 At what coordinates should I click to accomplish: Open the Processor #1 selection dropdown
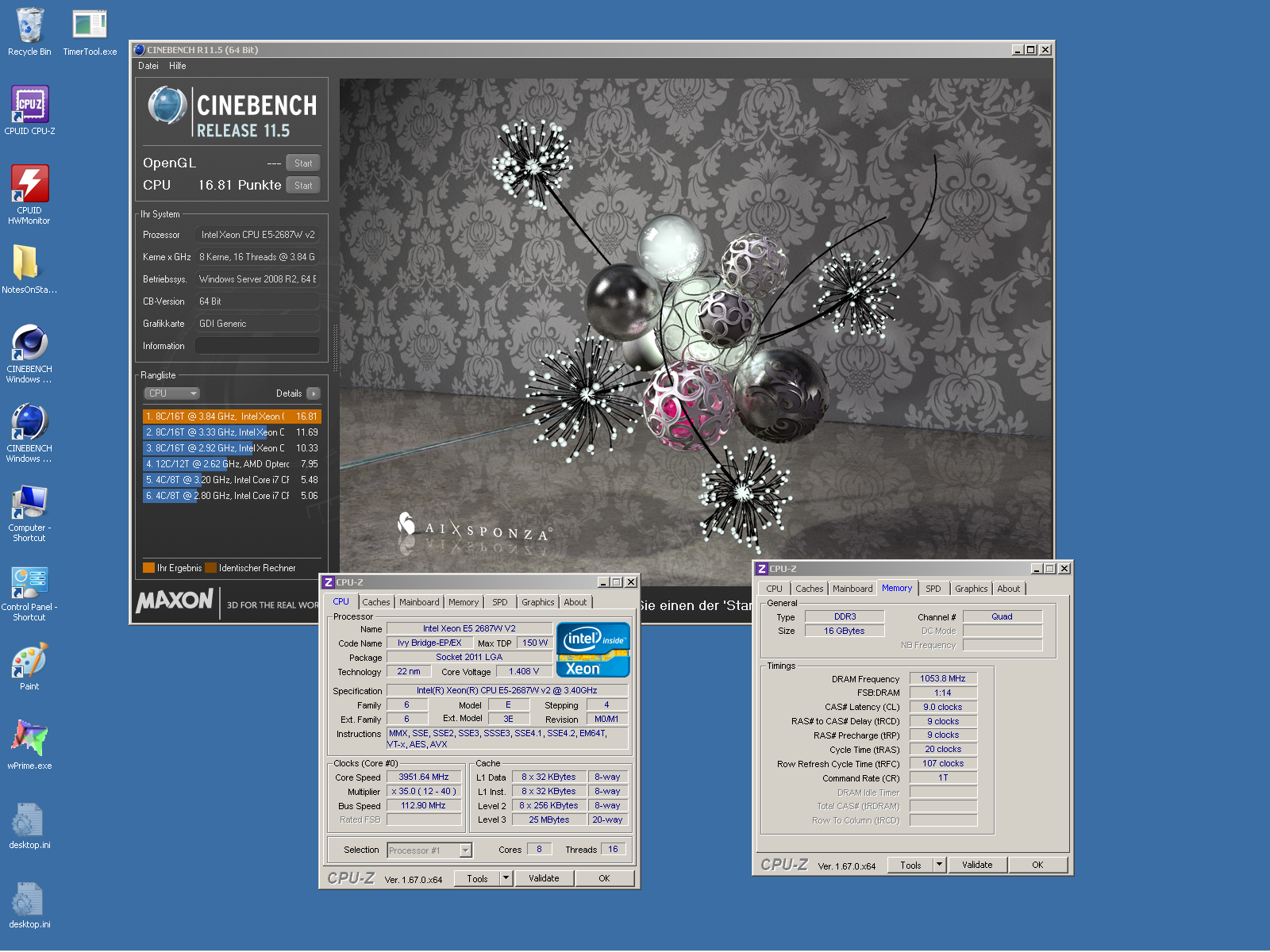point(429,850)
